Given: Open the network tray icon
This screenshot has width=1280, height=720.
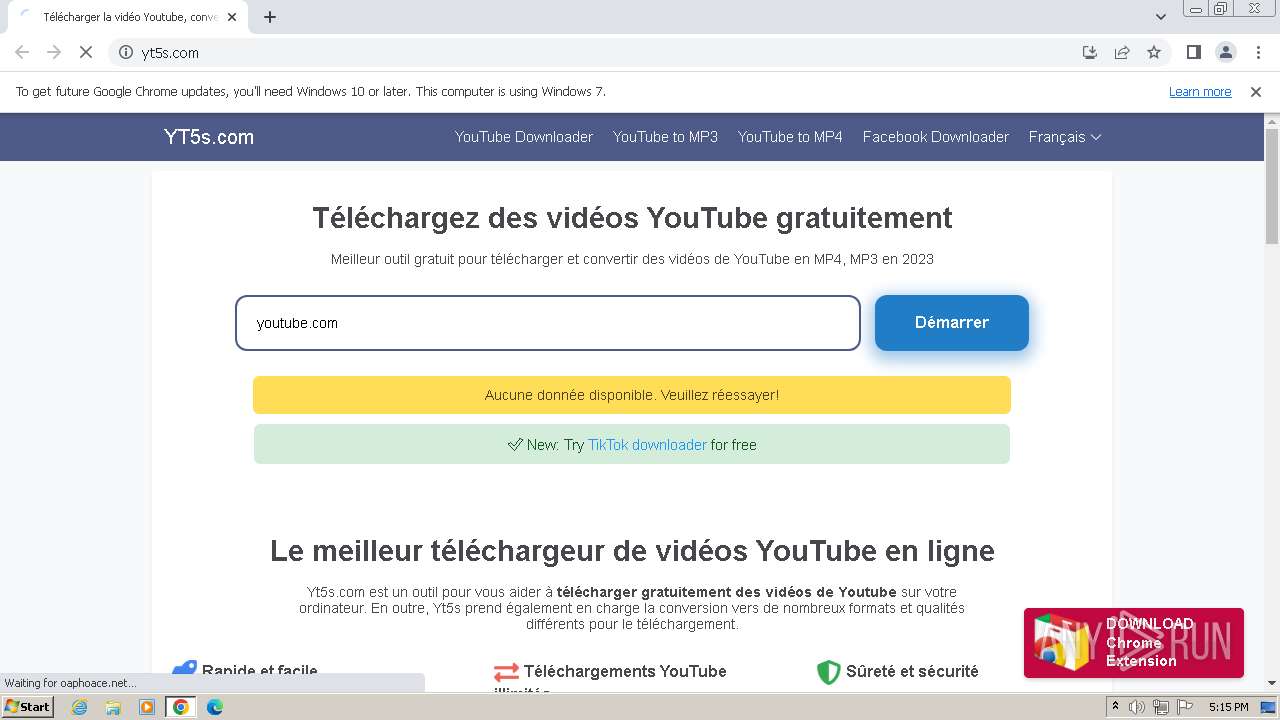Looking at the screenshot, I should coord(1161,707).
